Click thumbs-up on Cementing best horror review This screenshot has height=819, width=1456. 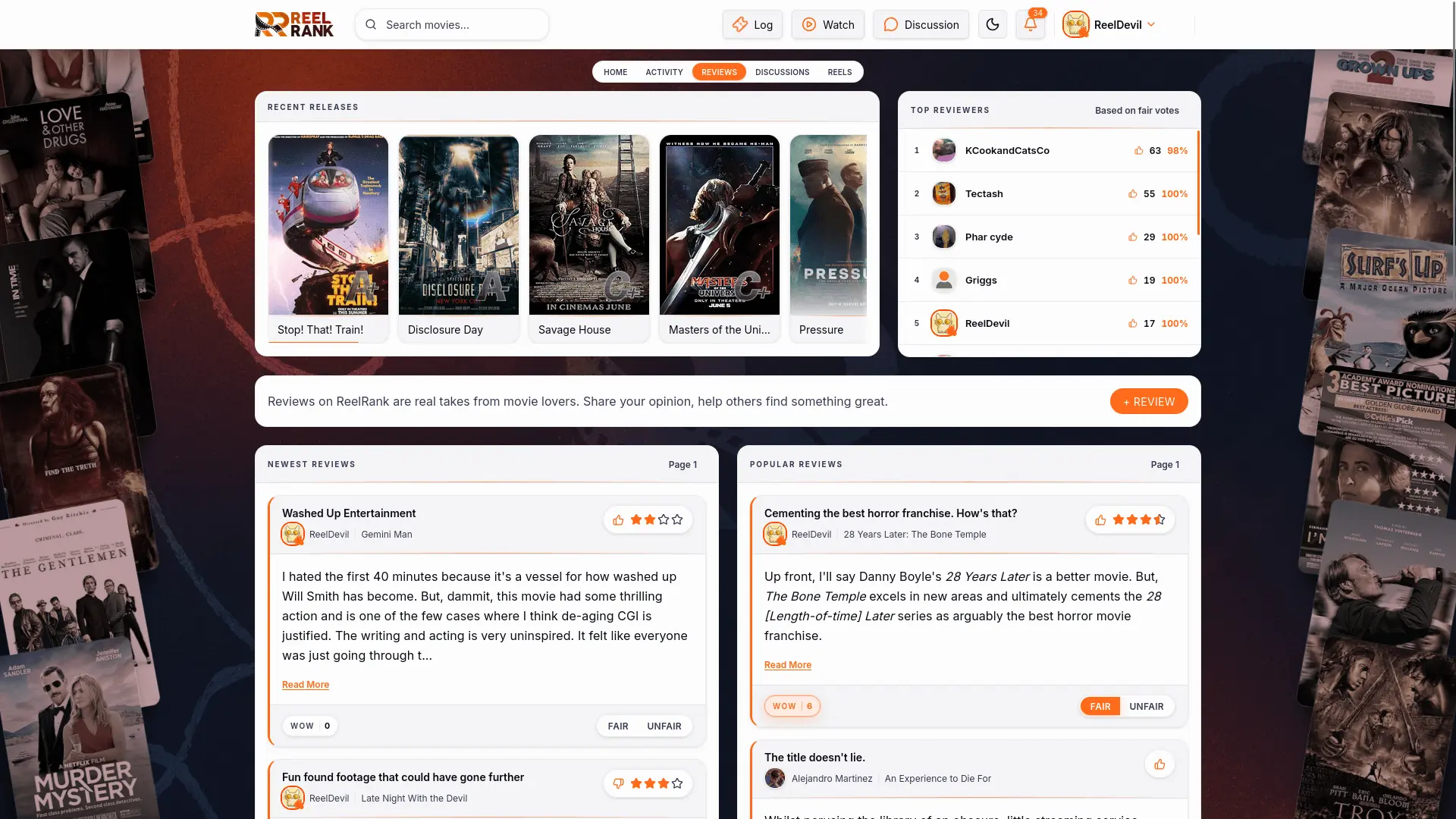pos(1100,519)
